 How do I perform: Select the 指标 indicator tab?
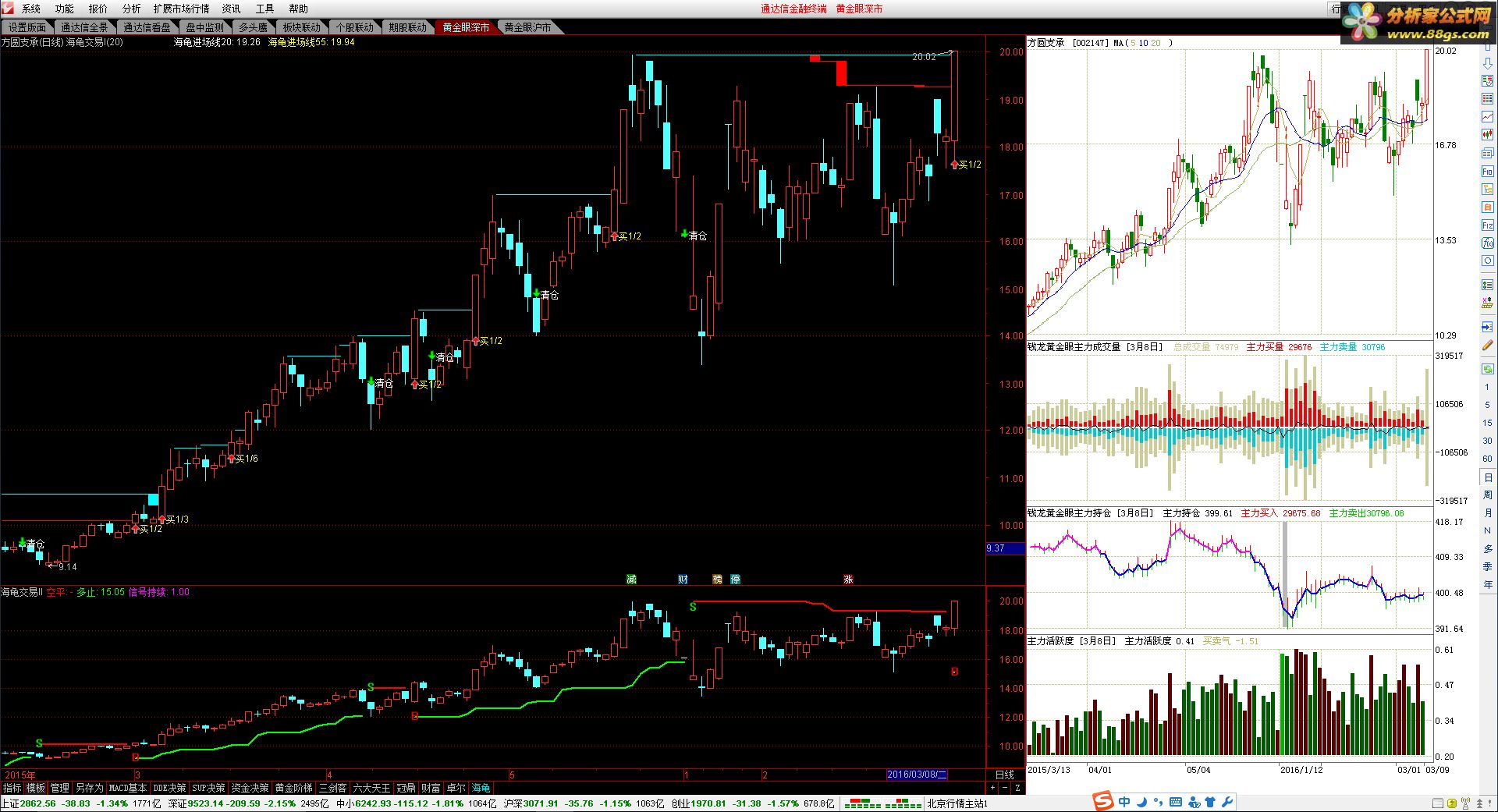pos(12,788)
